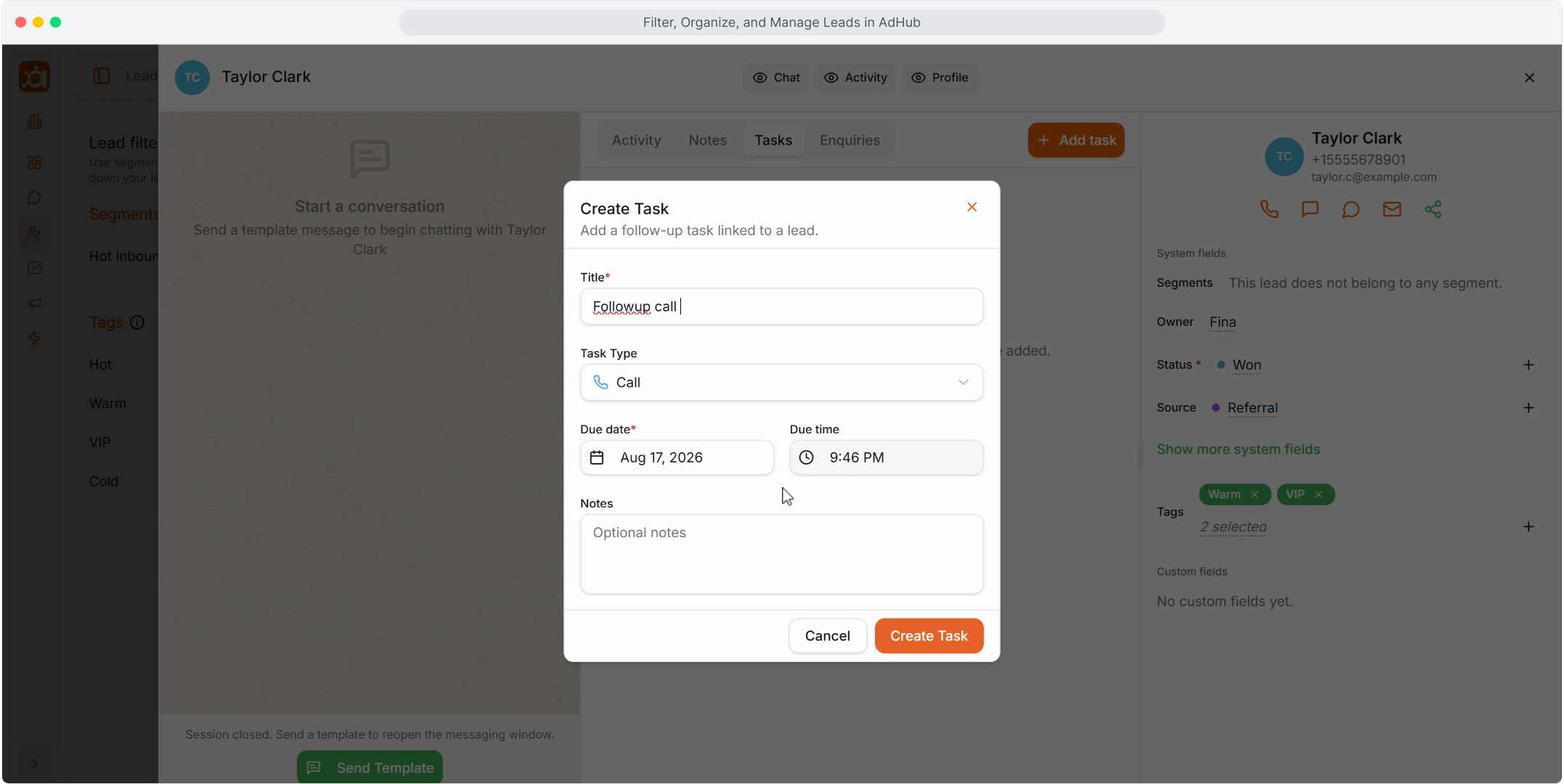Click the Create Task button
Viewport: 1564px width, 784px height.
tap(929, 636)
